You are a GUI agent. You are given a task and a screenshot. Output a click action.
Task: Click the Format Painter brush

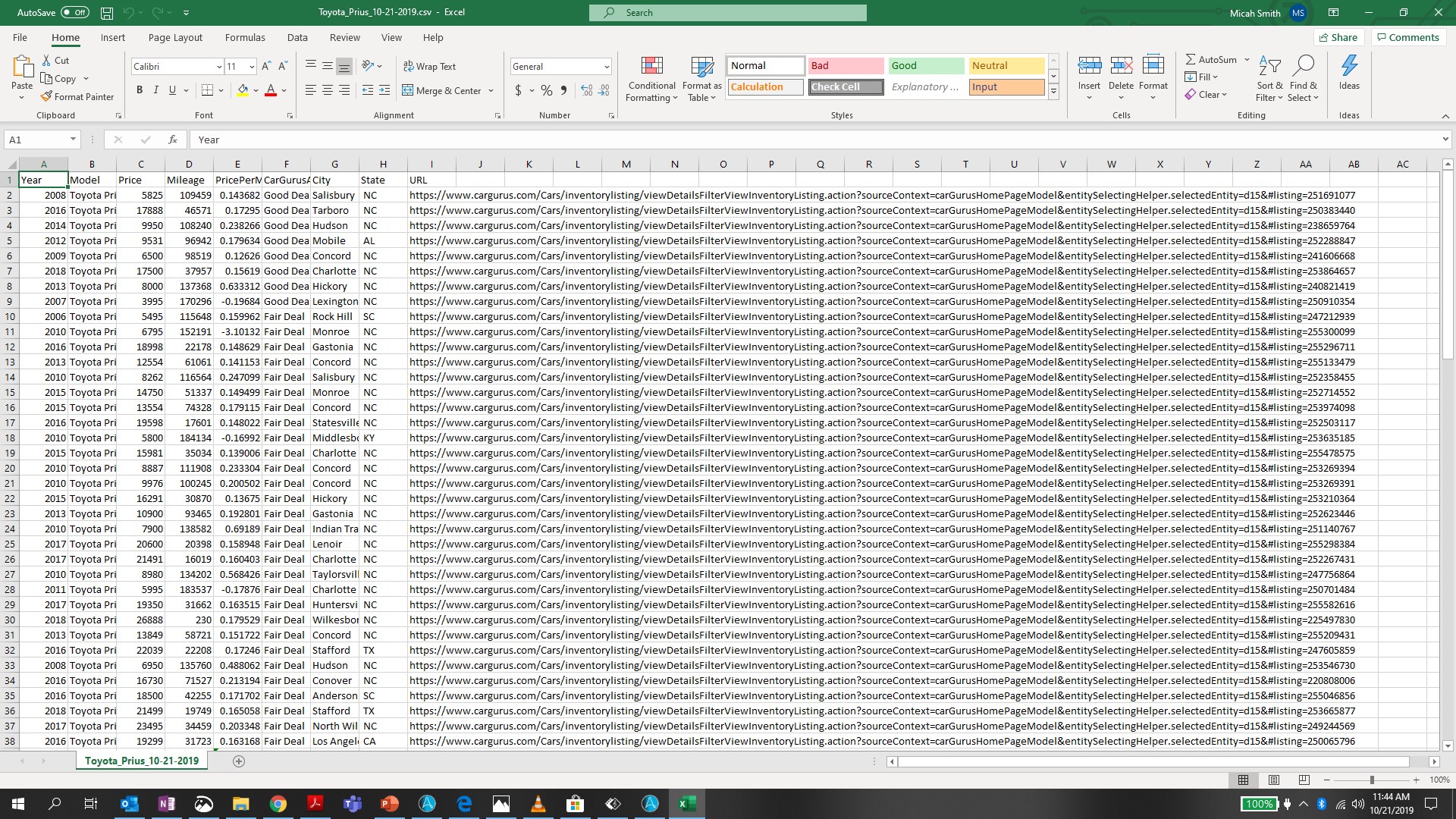(x=47, y=97)
